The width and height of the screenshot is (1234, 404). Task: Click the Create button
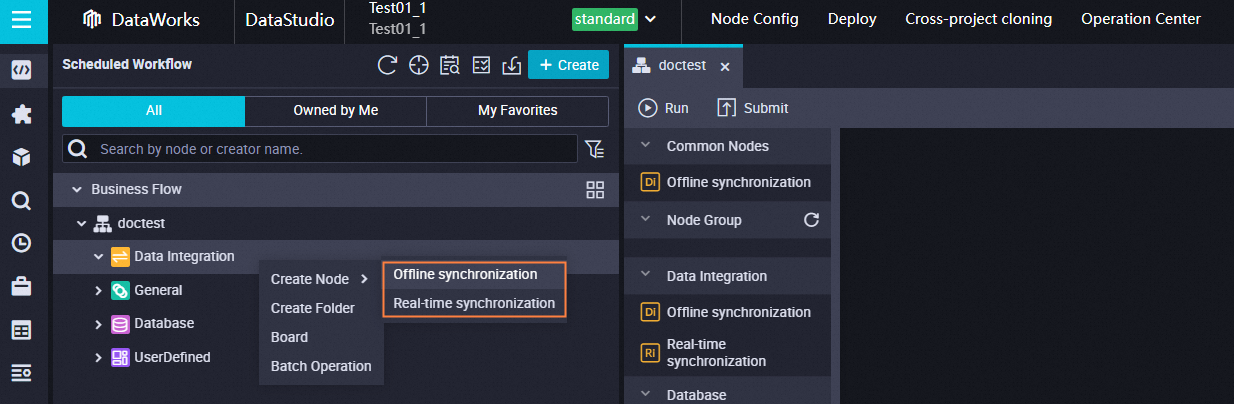point(568,65)
